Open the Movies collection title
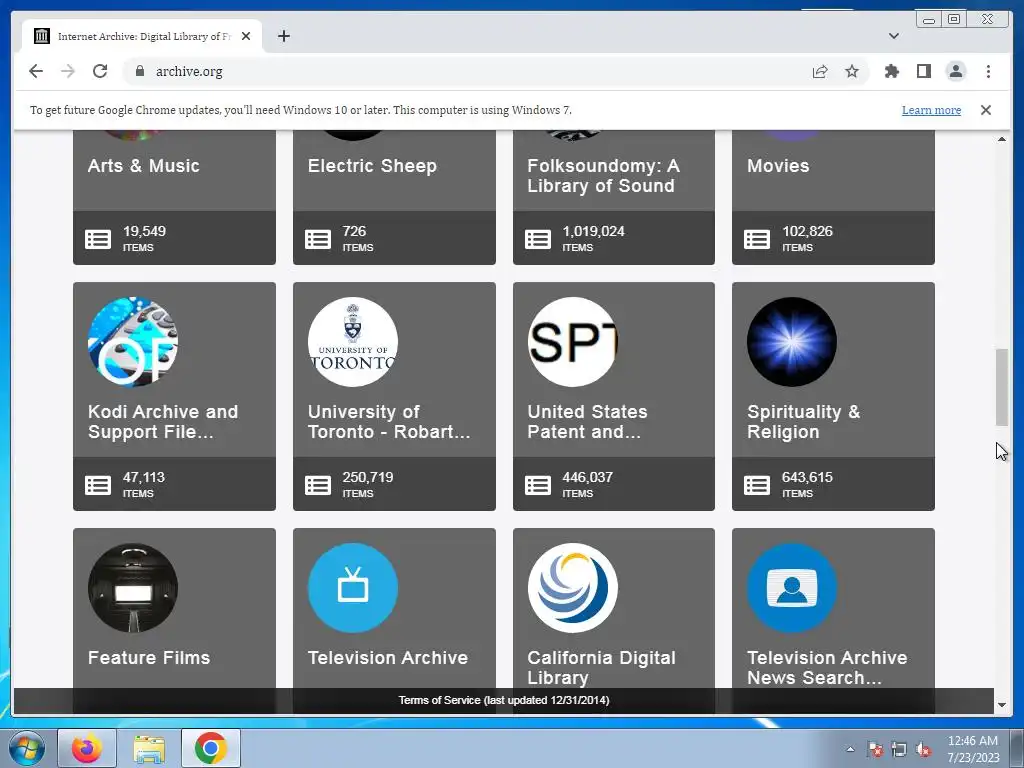This screenshot has width=1024, height=768. click(778, 166)
